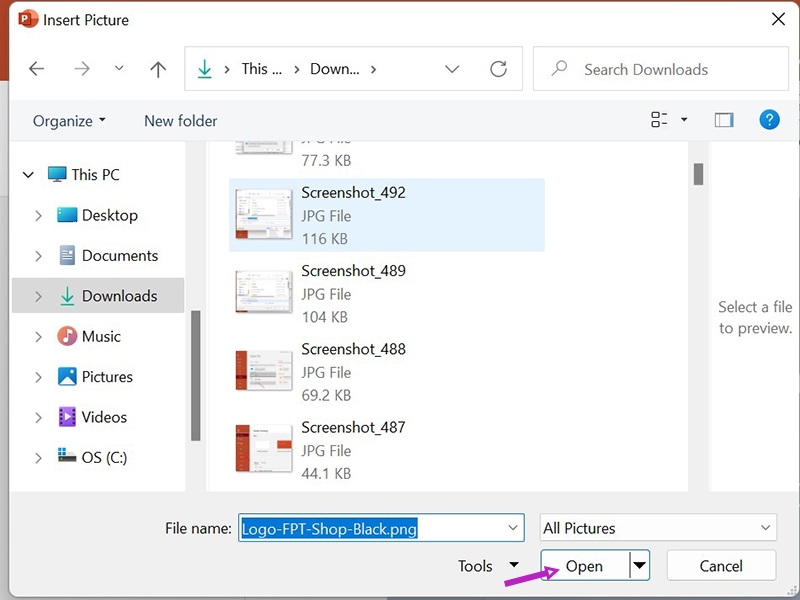Image resolution: width=800 pixels, height=600 pixels.
Task: Click the Search Downloads field
Action: coord(661,69)
